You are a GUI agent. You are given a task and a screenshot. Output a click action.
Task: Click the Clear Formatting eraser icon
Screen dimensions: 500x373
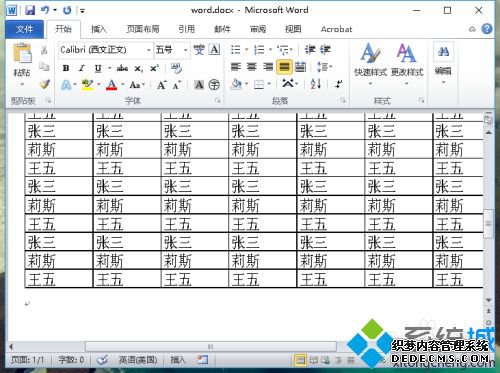176,68
